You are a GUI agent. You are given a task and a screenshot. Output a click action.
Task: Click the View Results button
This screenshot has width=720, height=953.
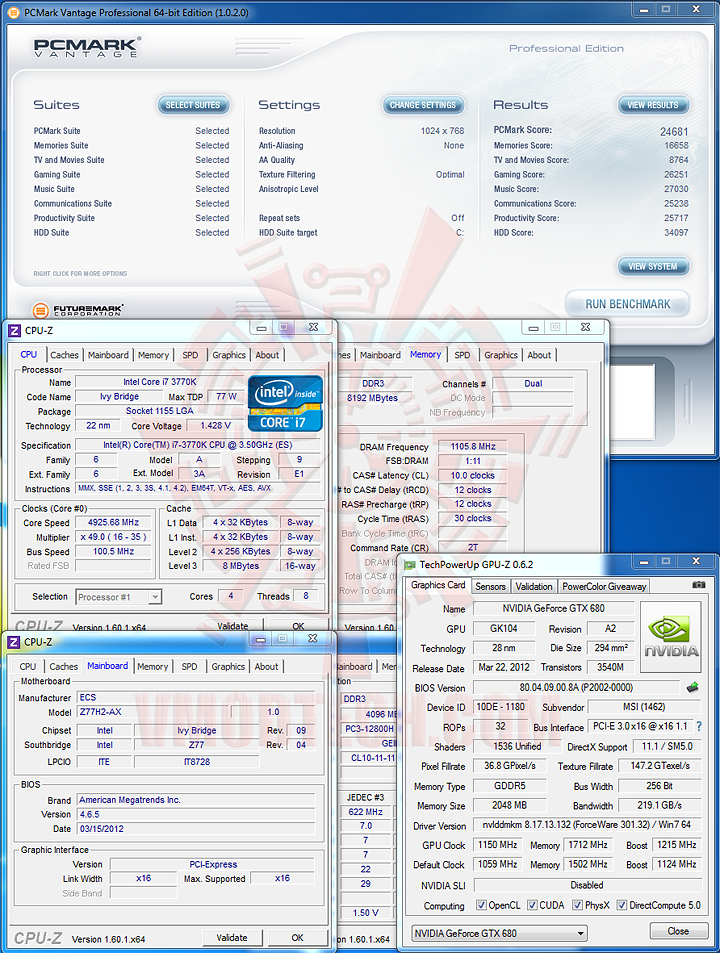click(x=653, y=105)
